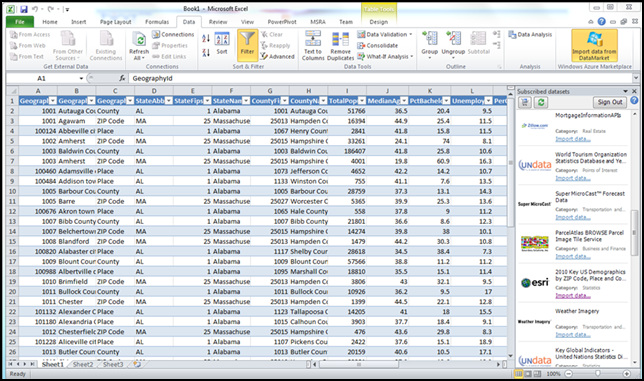
Task: Click refresh icon in Subscribed datasets pane
Action: [540, 102]
